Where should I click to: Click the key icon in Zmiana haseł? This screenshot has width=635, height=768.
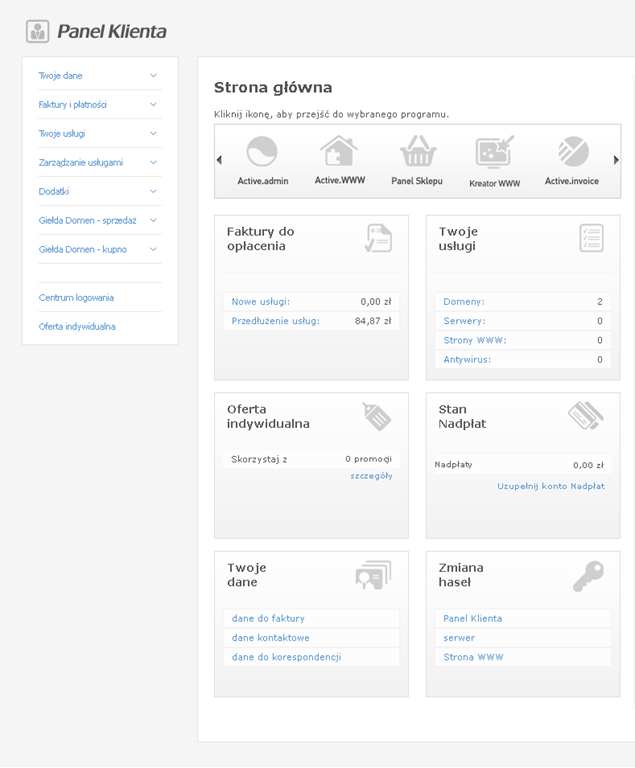click(588, 576)
